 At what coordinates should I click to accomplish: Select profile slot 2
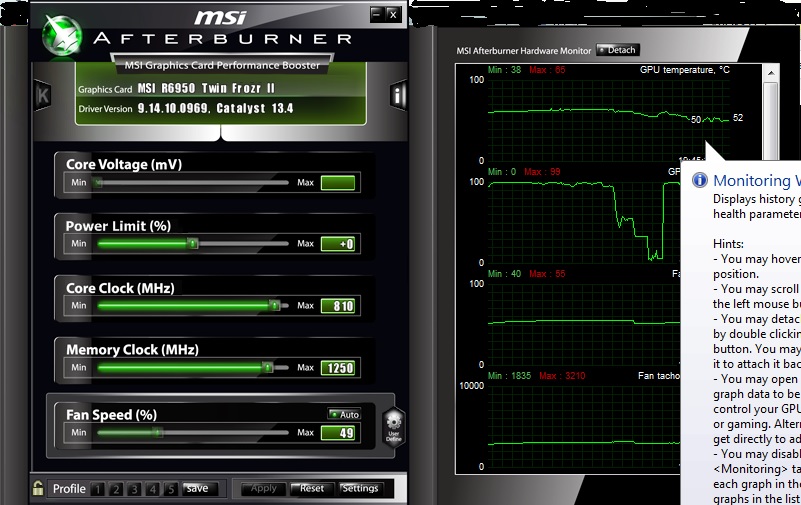coord(115,489)
